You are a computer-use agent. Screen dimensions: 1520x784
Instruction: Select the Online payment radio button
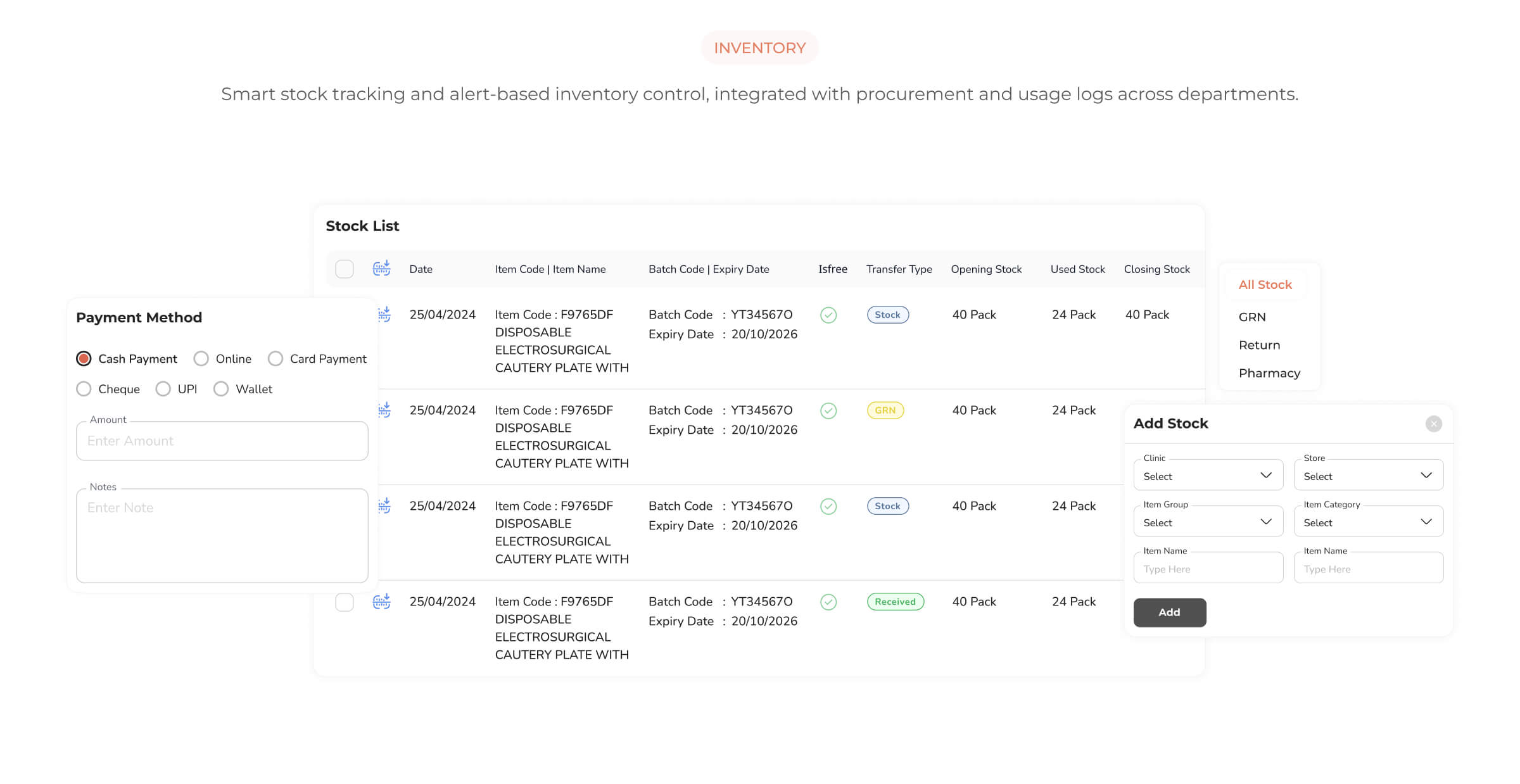(x=201, y=359)
